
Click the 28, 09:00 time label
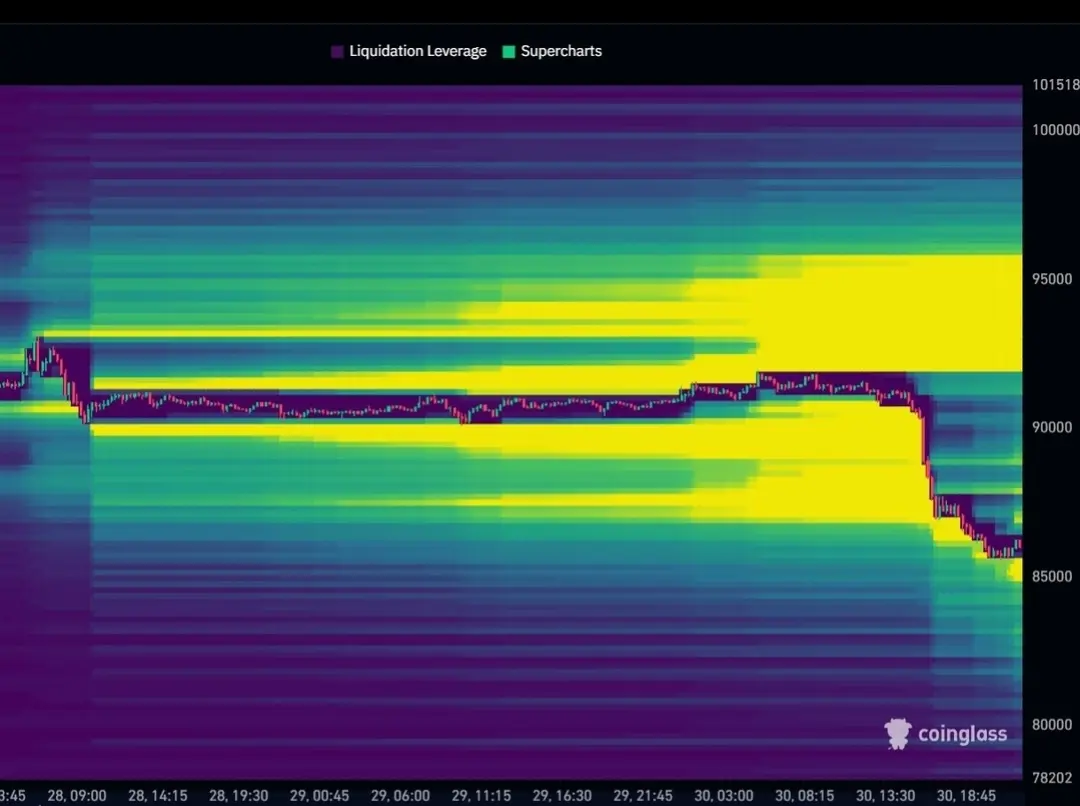click(x=76, y=796)
